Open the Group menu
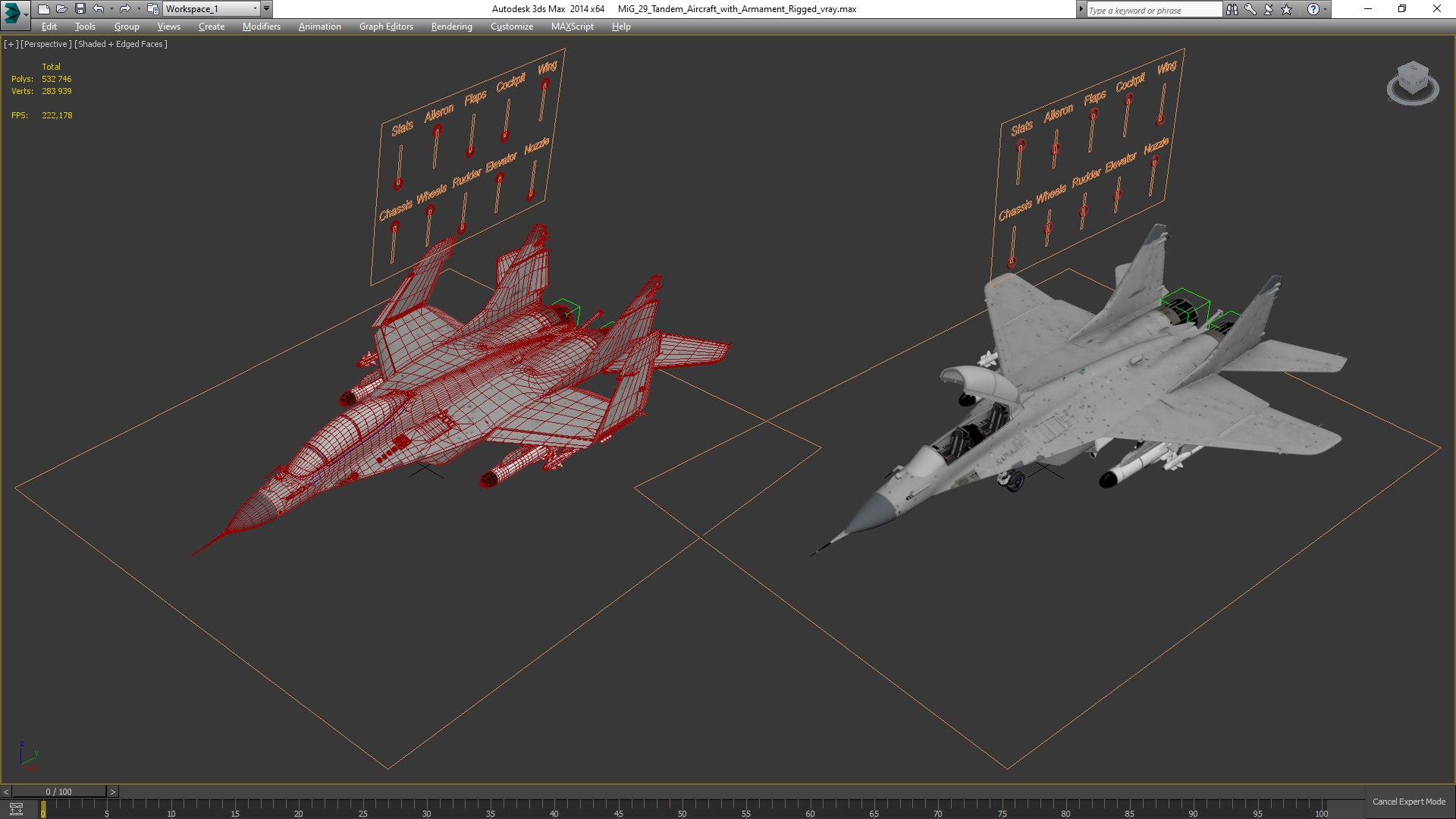 click(127, 27)
